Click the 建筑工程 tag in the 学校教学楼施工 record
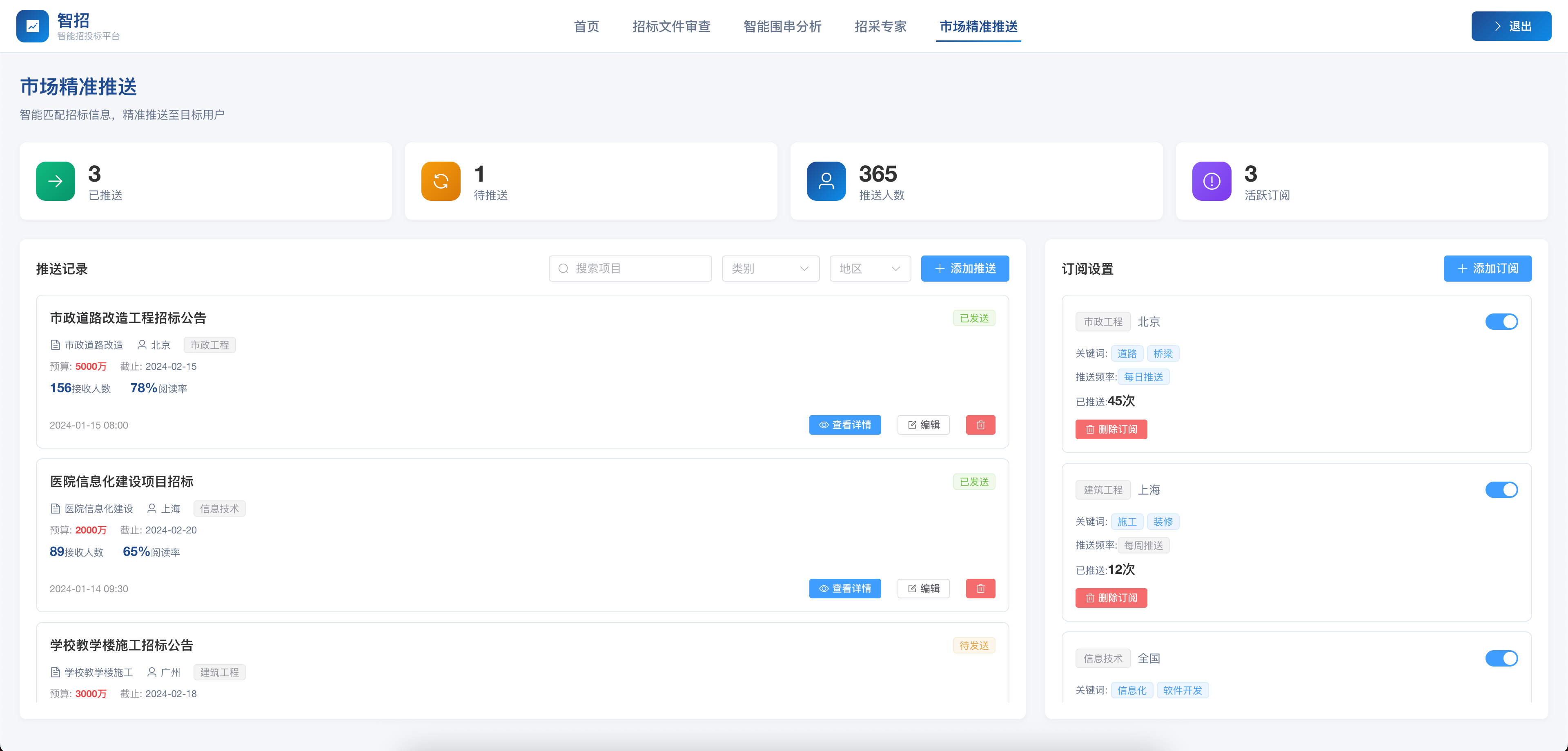The width and height of the screenshot is (1568, 751). click(219, 673)
